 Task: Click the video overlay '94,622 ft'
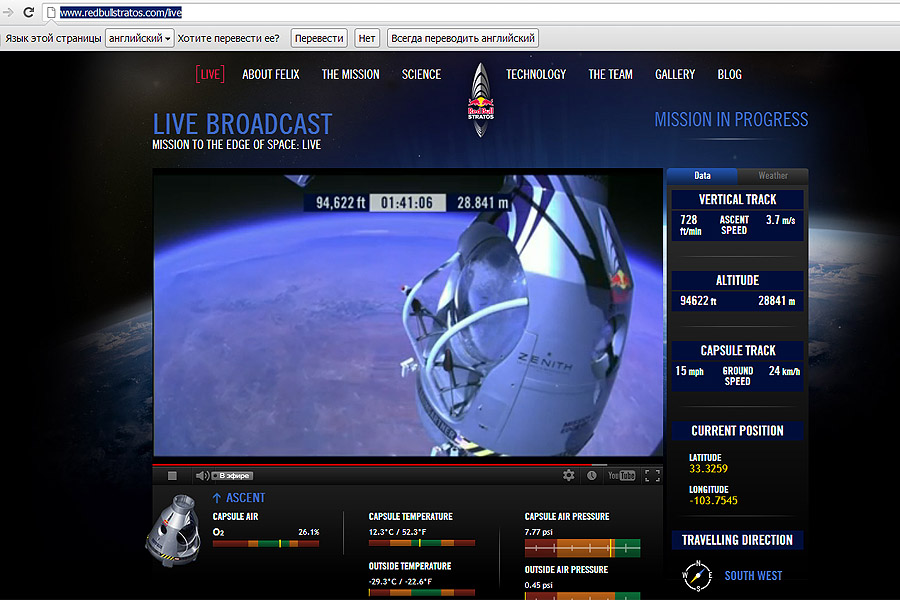(340, 203)
